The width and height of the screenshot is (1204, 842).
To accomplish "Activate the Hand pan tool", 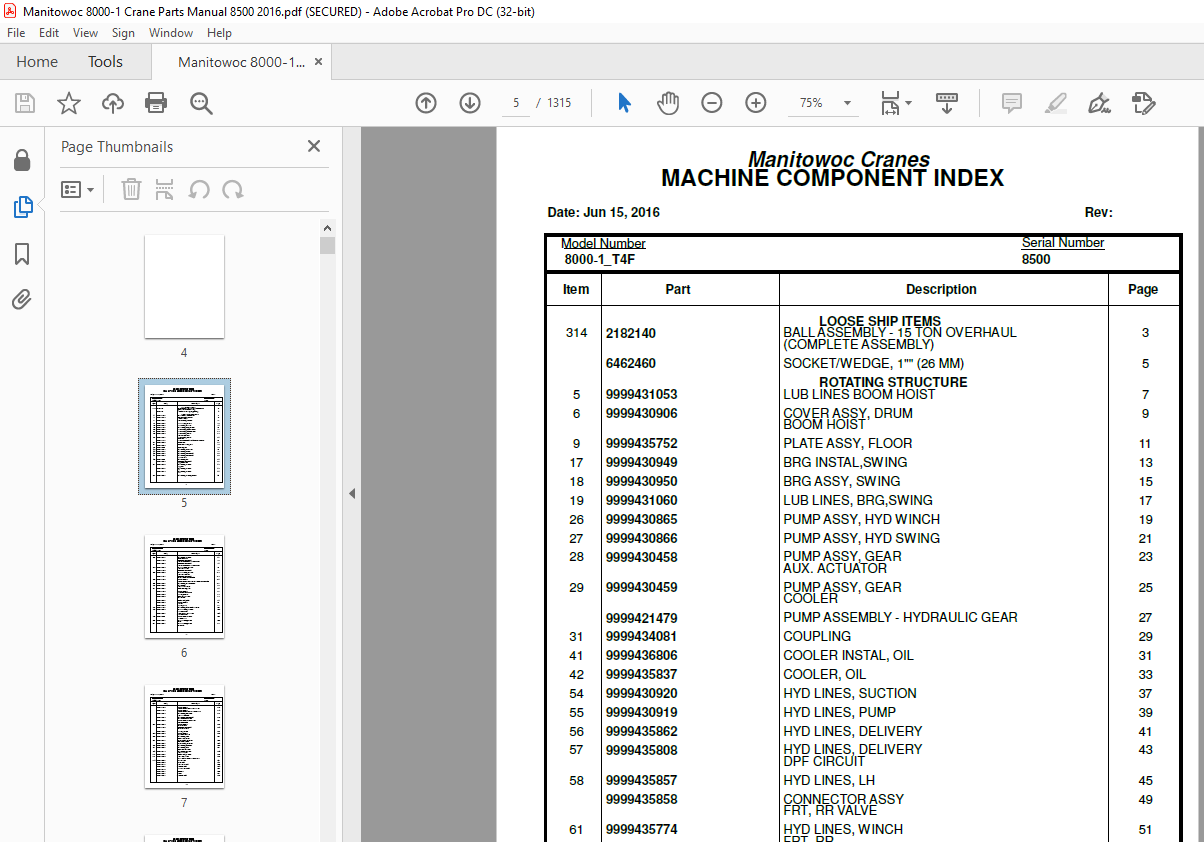I will pyautogui.click(x=668, y=103).
